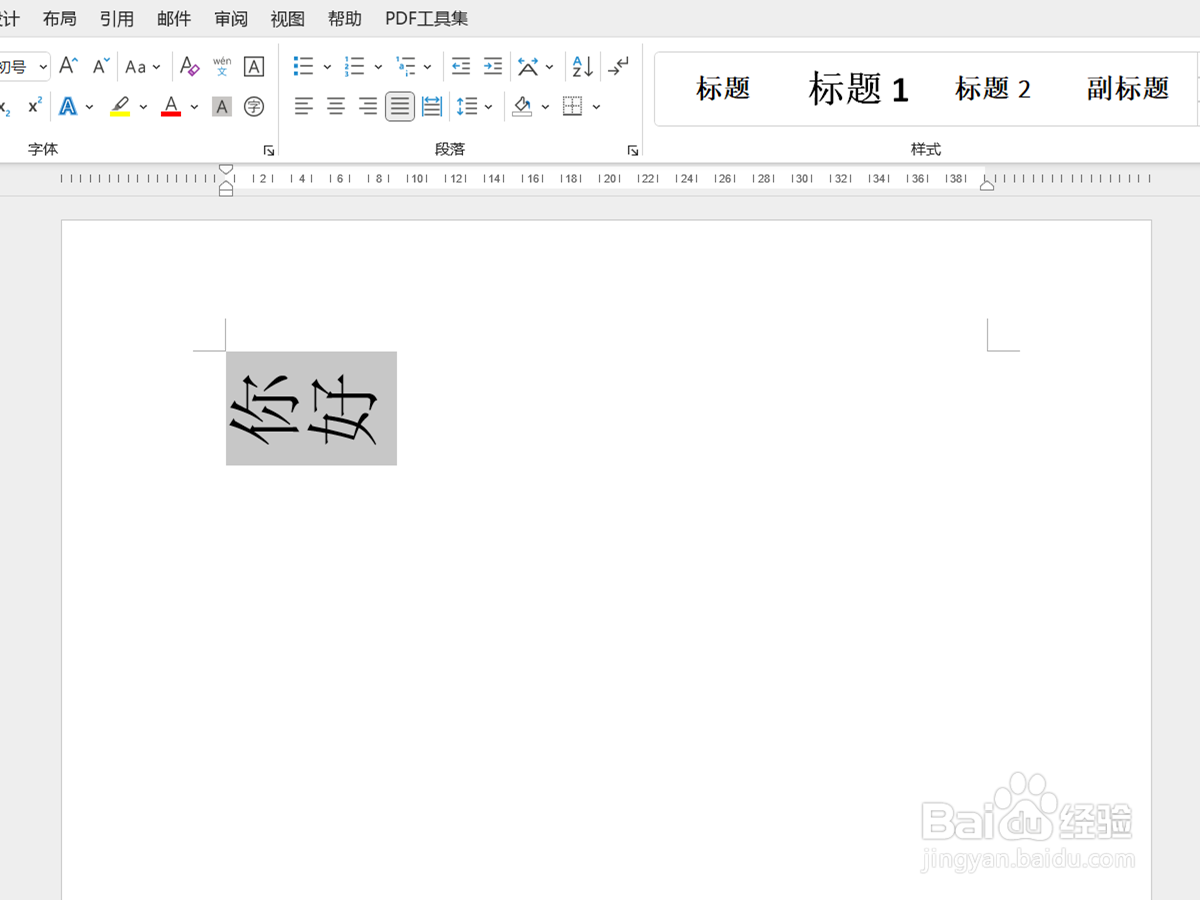Viewport: 1200px width, 900px height.
Task: Apply borders with the borders icon
Action: [573, 106]
